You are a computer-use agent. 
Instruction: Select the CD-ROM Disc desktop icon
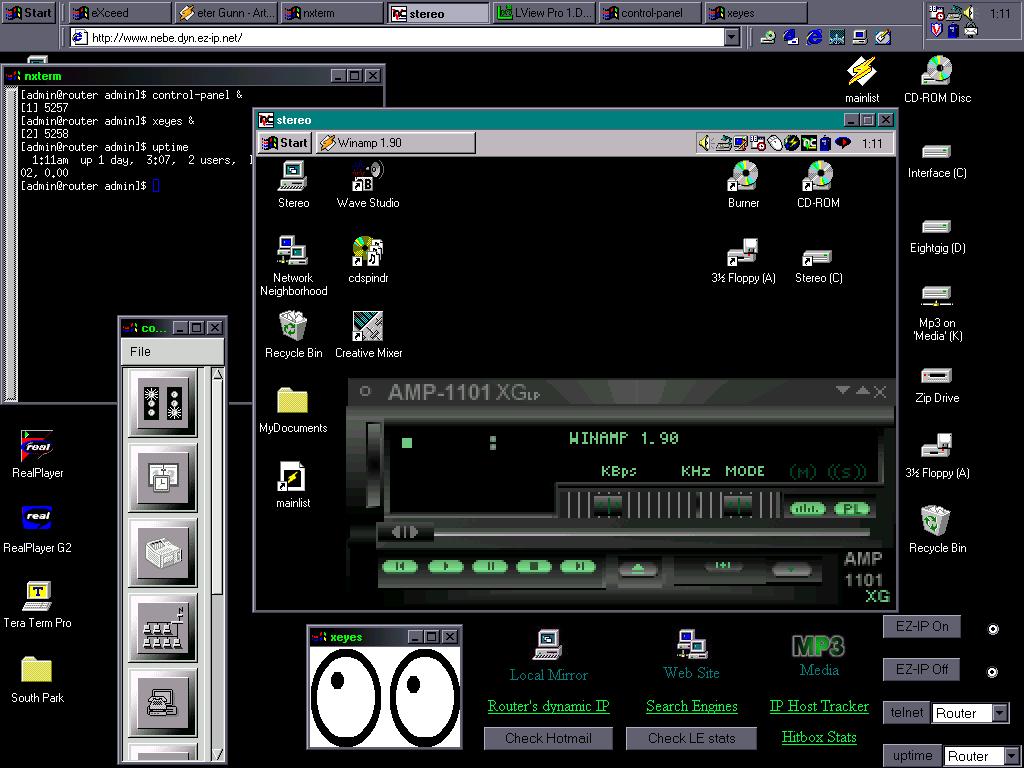click(937, 80)
